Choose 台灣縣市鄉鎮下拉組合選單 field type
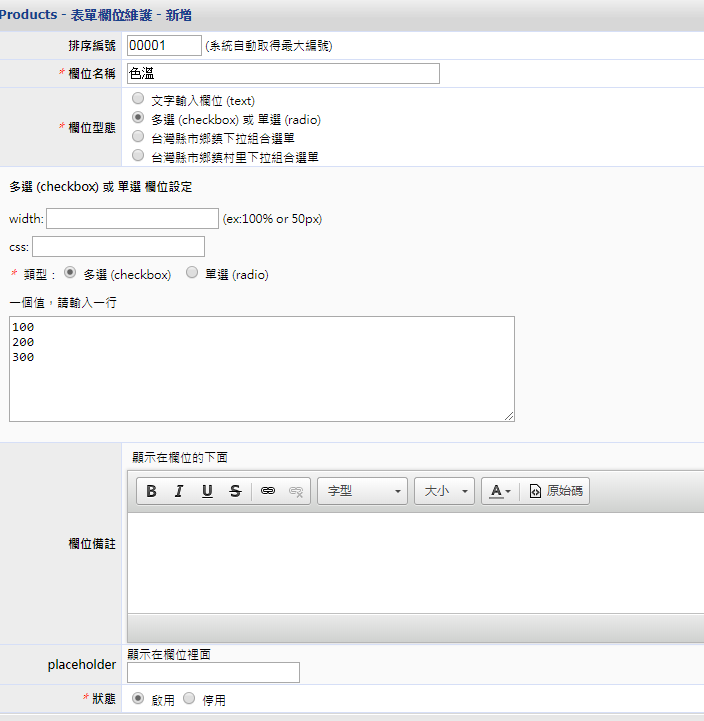 coord(138,137)
